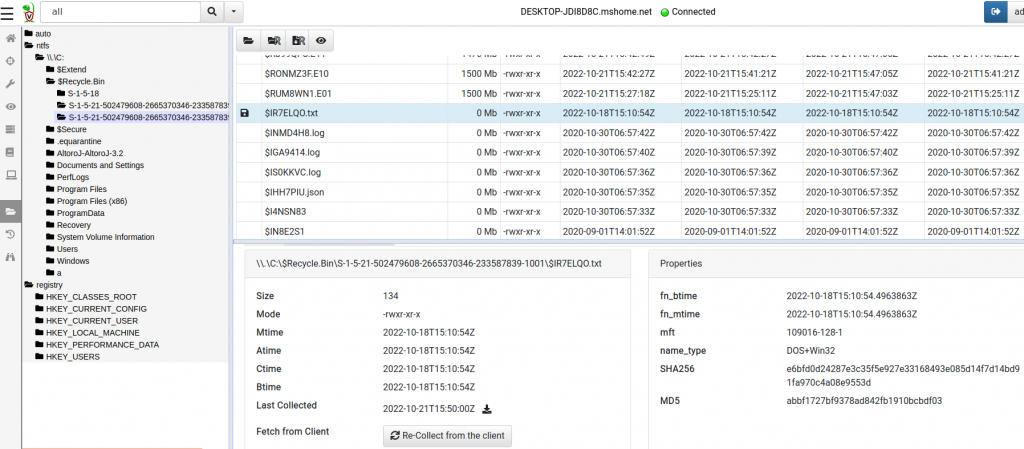This screenshot has width=1024, height=449.
Task: Open the hamburger navigation menu
Action: (x=7, y=12)
